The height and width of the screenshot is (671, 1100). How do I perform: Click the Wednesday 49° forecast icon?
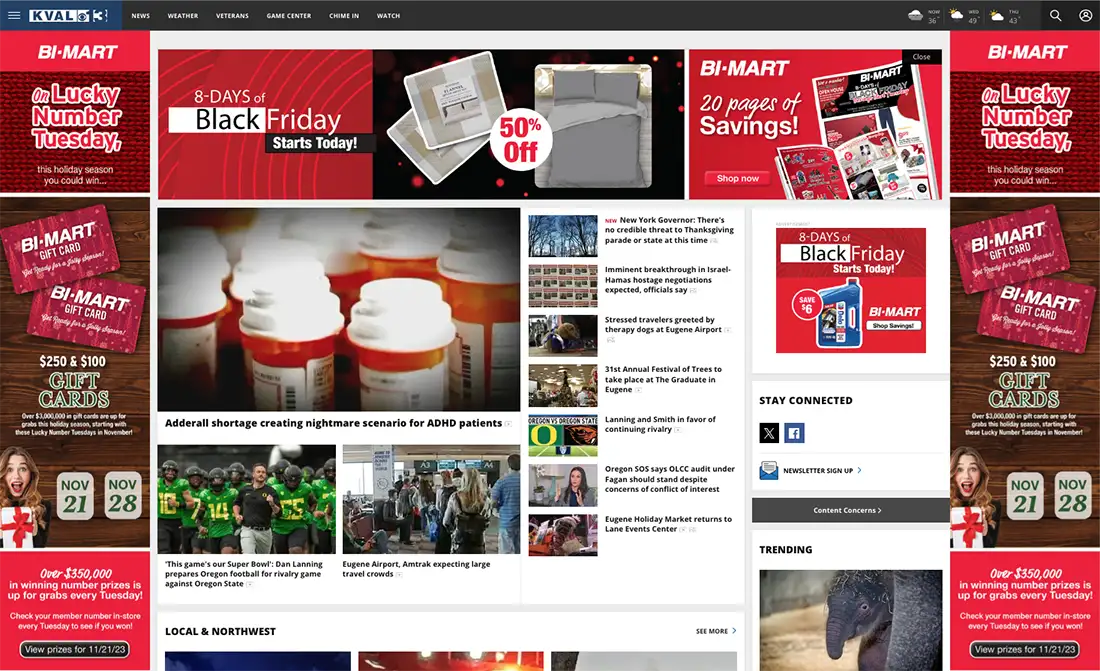click(x=955, y=15)
